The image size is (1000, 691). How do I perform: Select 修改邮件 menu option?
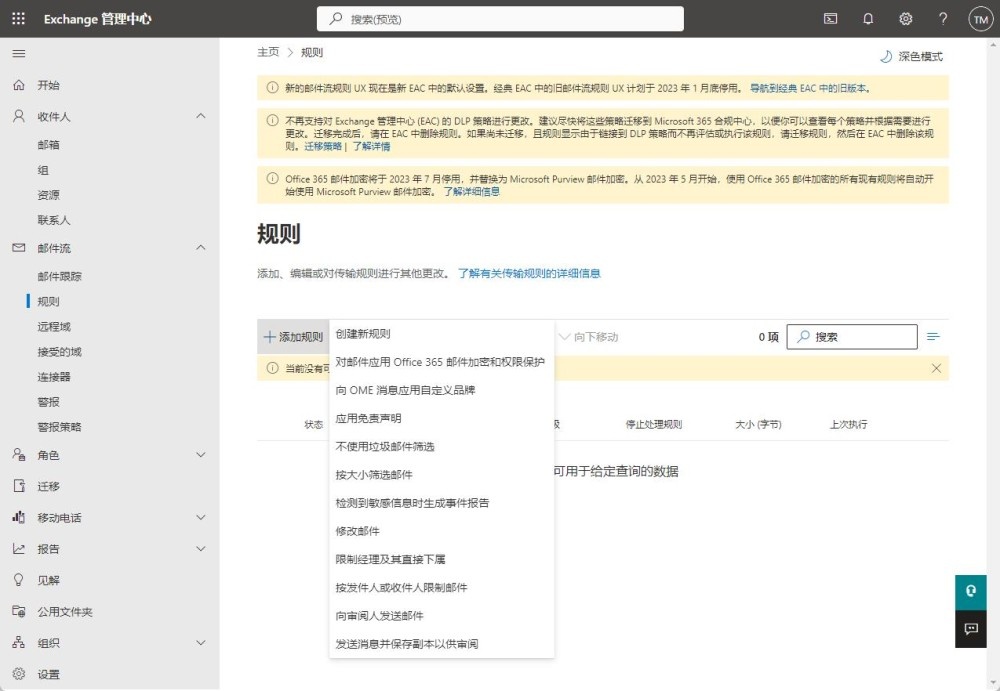(x=357, y=531)
